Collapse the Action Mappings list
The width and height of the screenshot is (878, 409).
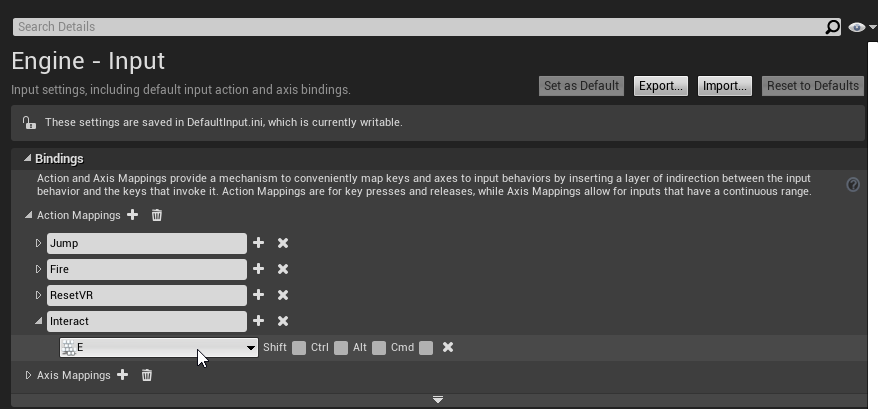click(x=29, y=215)
